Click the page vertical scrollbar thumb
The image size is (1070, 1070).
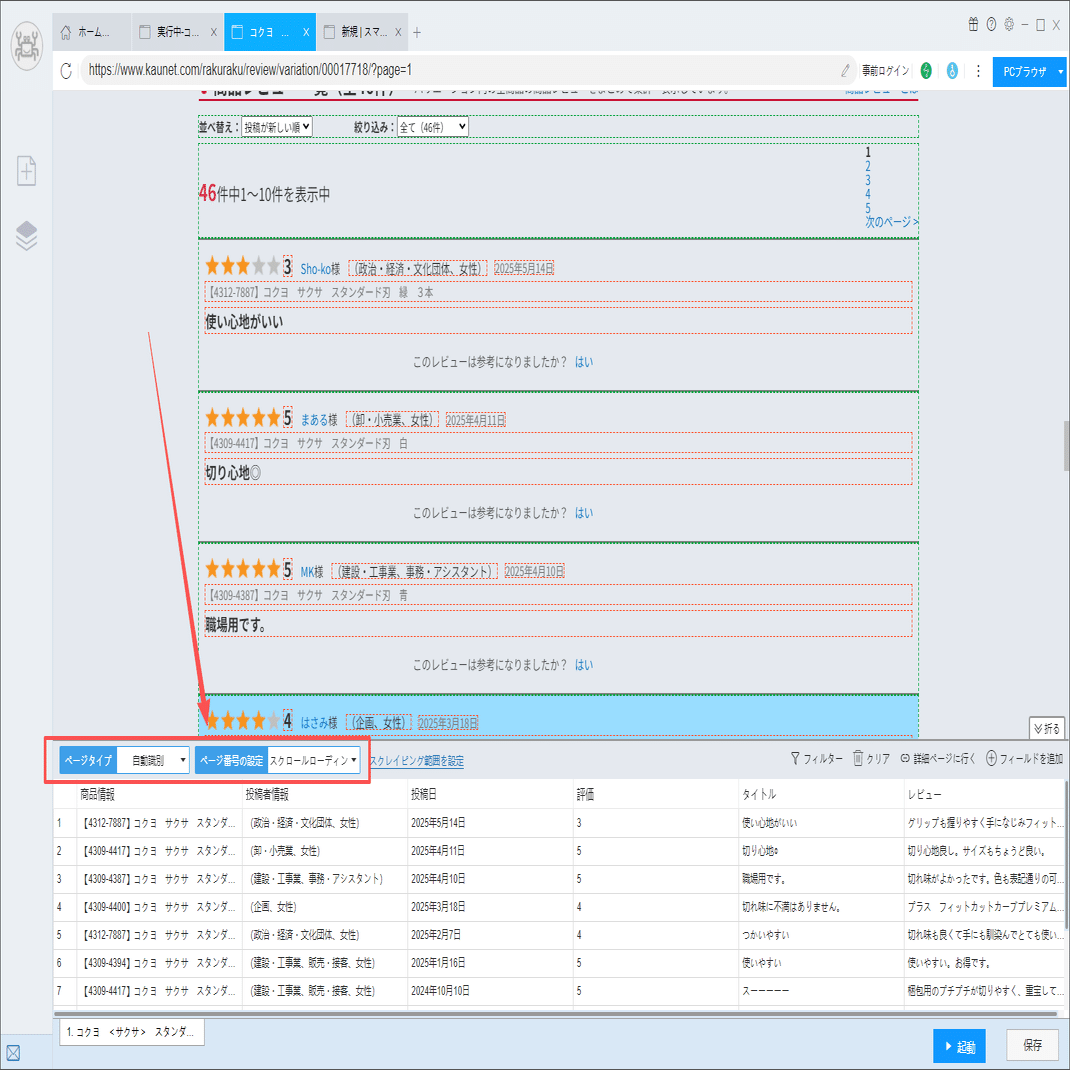pos(1066,446)
